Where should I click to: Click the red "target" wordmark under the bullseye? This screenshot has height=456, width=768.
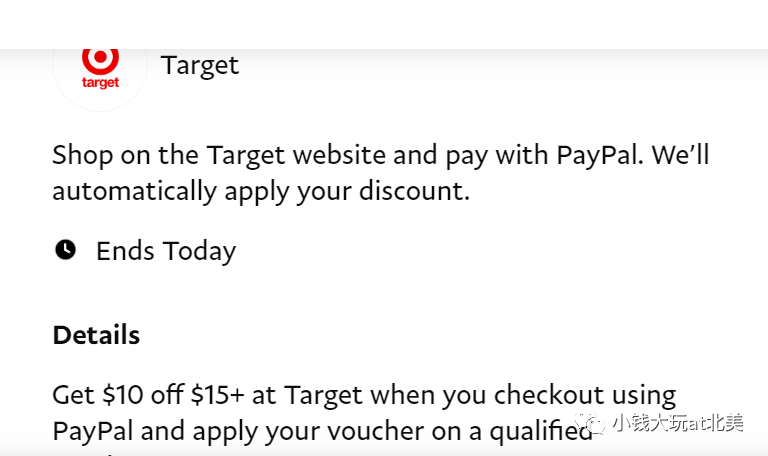(100, 82)
